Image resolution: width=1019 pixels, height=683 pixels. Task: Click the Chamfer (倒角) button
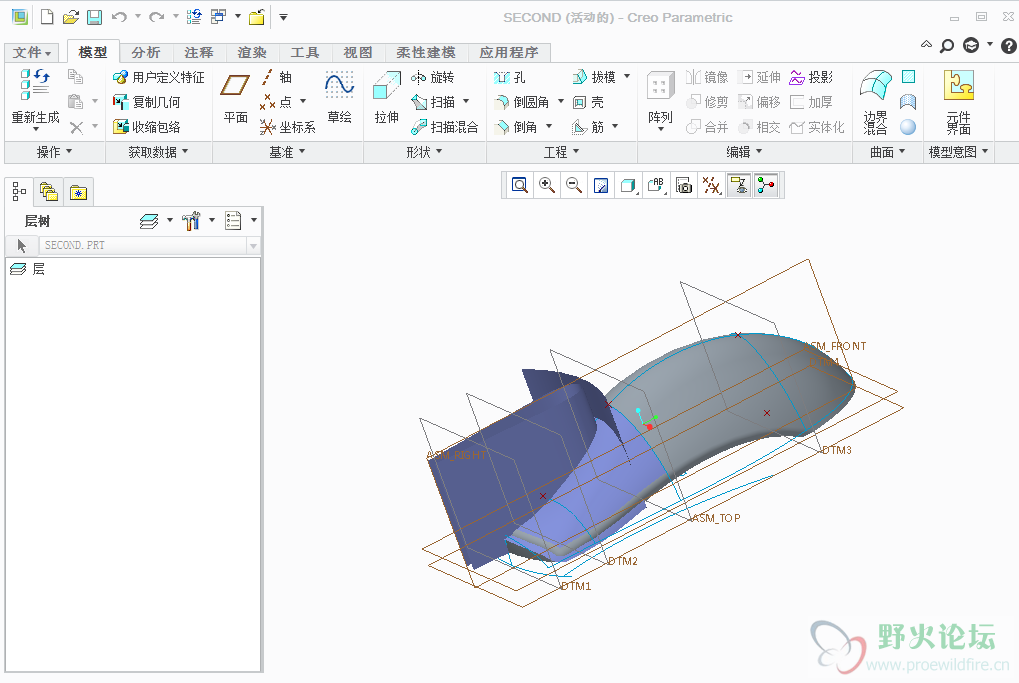point(515,127)
